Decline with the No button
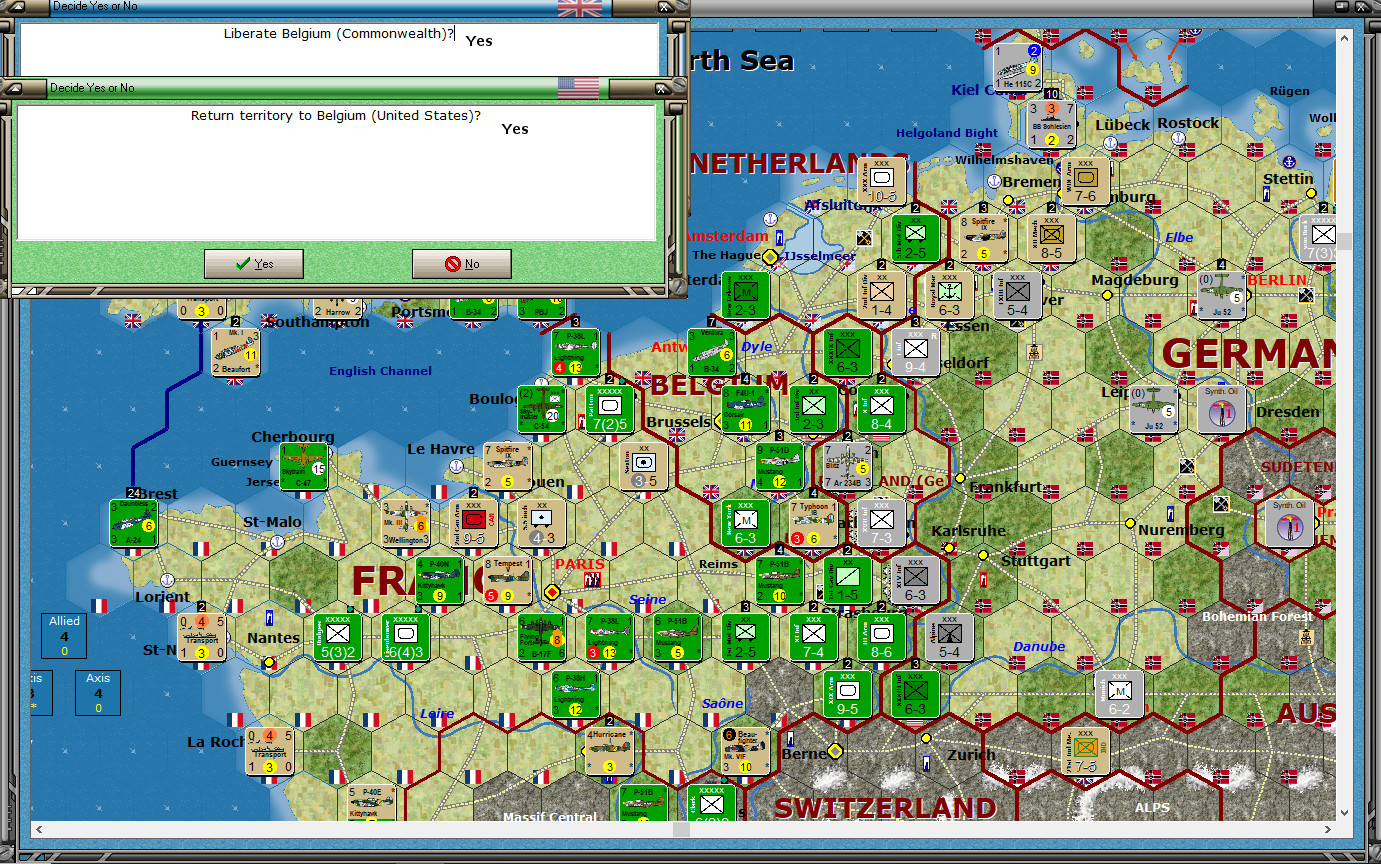Screen dimensions: 1381x864 click(x=462, y=264)
